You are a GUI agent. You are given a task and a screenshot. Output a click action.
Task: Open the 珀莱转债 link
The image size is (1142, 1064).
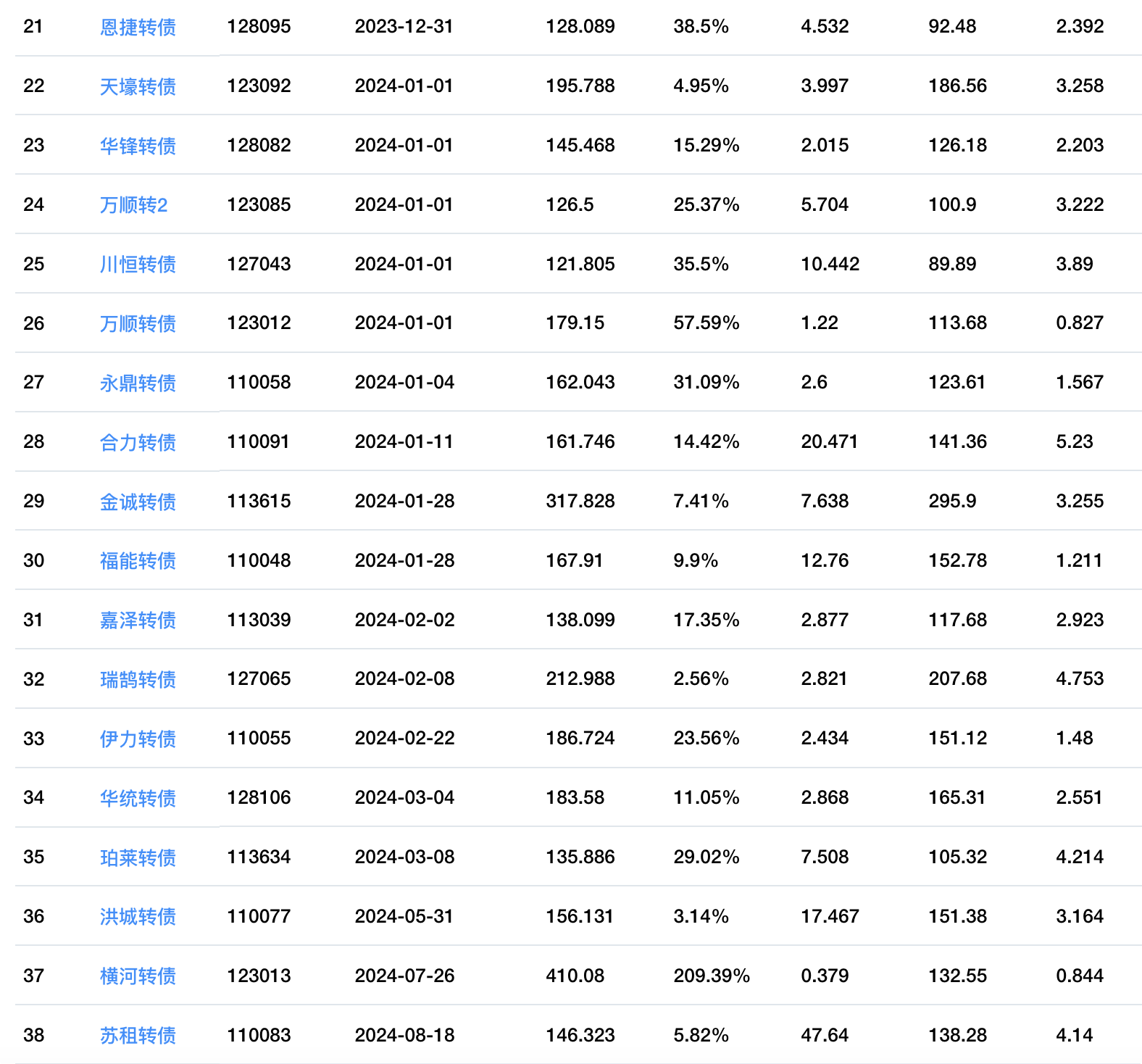click(x=138, y=858)
